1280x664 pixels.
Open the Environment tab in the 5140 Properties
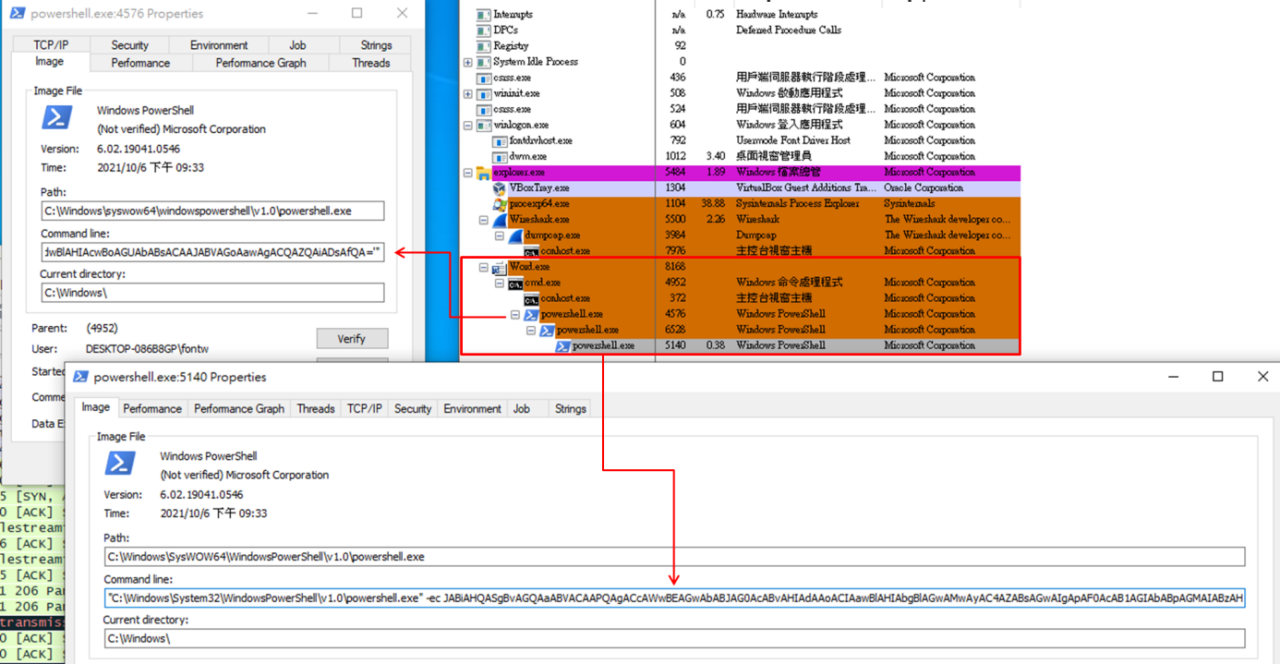(472, 408)
